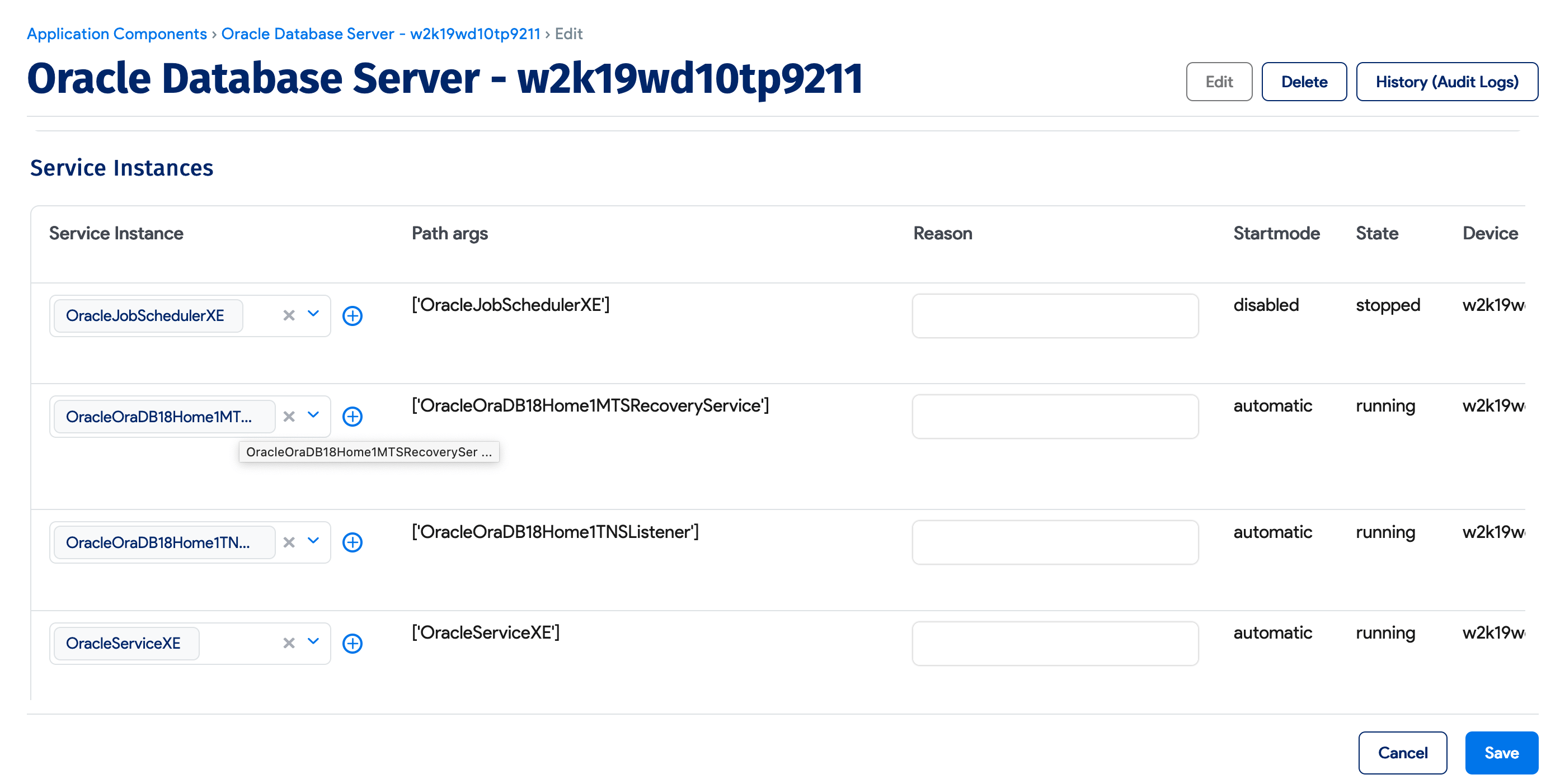Image resolution: width=1560 pixels, height=784 pixels.
Task: Save the service instance changes
Action: tap(1501, 753)
